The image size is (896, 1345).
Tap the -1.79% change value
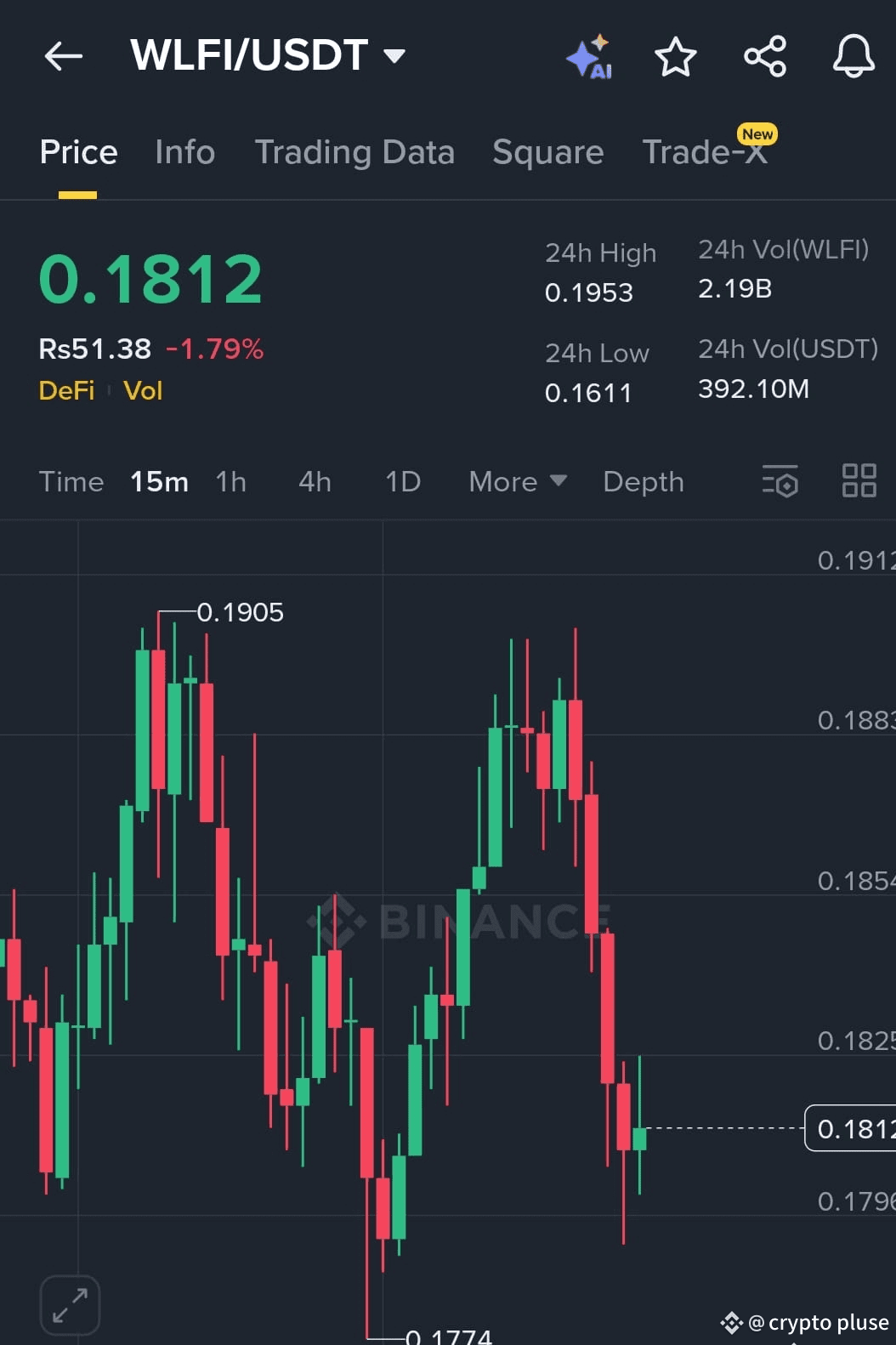point(215,349)
